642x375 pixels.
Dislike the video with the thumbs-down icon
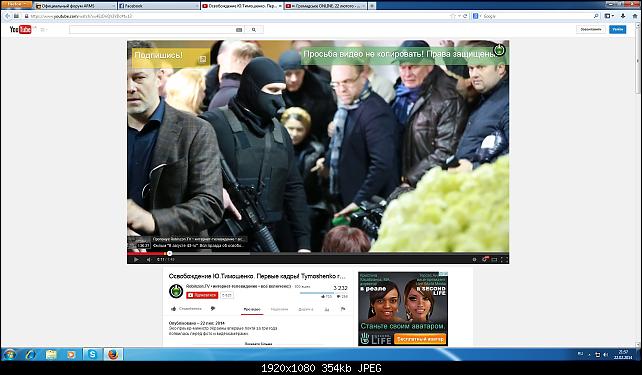(212, 309)
